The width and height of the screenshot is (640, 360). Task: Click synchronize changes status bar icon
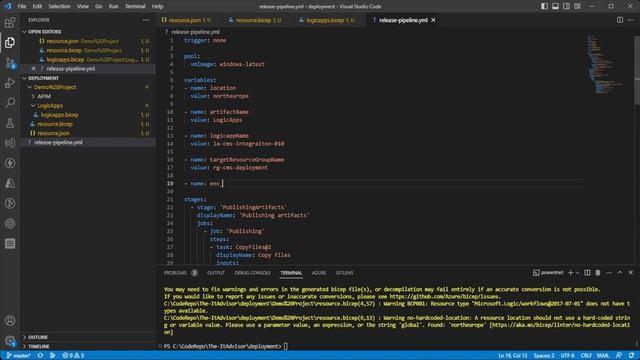40,356
